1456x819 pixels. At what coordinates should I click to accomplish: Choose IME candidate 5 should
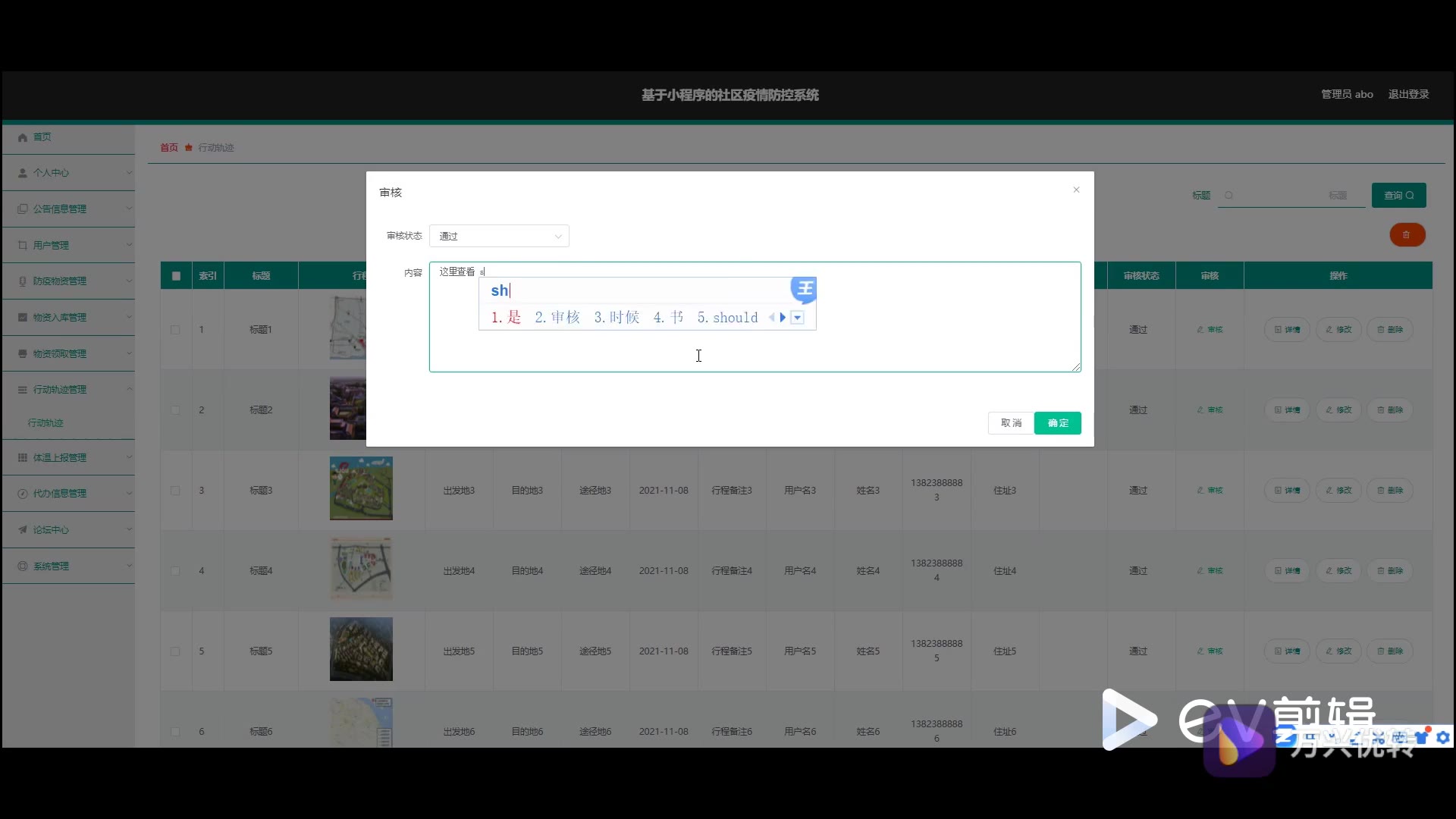pos(727,318)
